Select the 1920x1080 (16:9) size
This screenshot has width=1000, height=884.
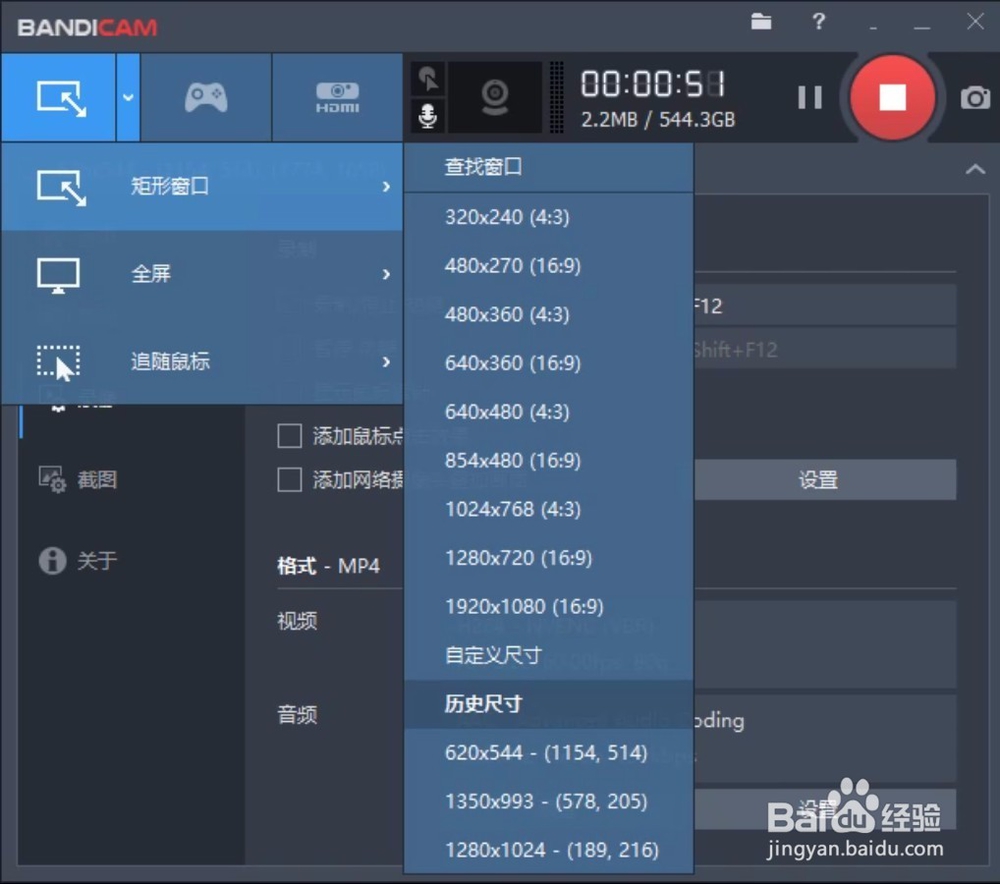pos(548,606)
